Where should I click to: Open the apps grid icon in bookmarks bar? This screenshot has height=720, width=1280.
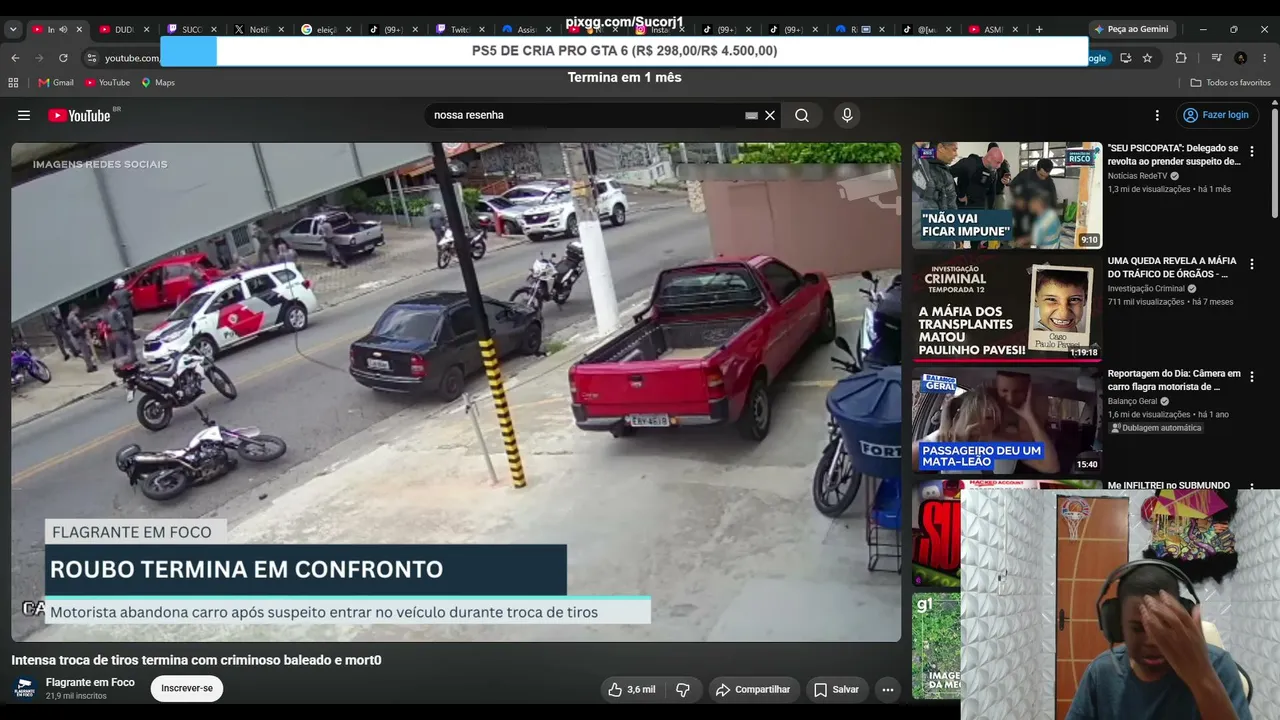13,83
